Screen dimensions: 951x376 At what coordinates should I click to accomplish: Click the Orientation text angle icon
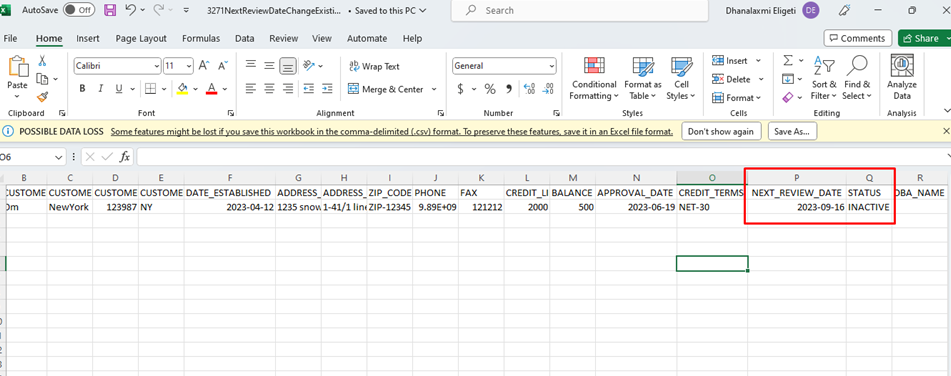tap(309, 65)
